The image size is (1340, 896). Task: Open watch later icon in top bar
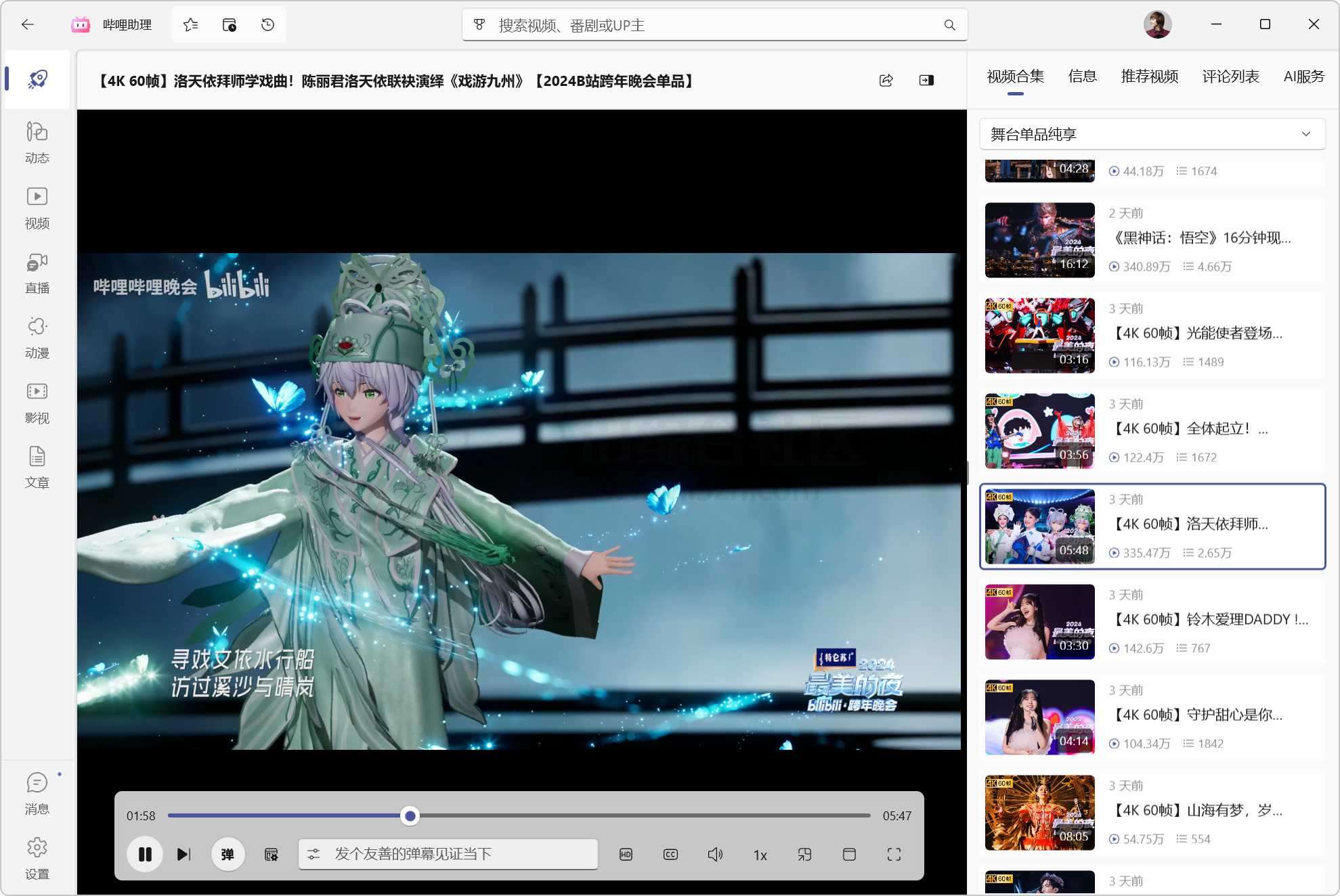coord(230,24)
